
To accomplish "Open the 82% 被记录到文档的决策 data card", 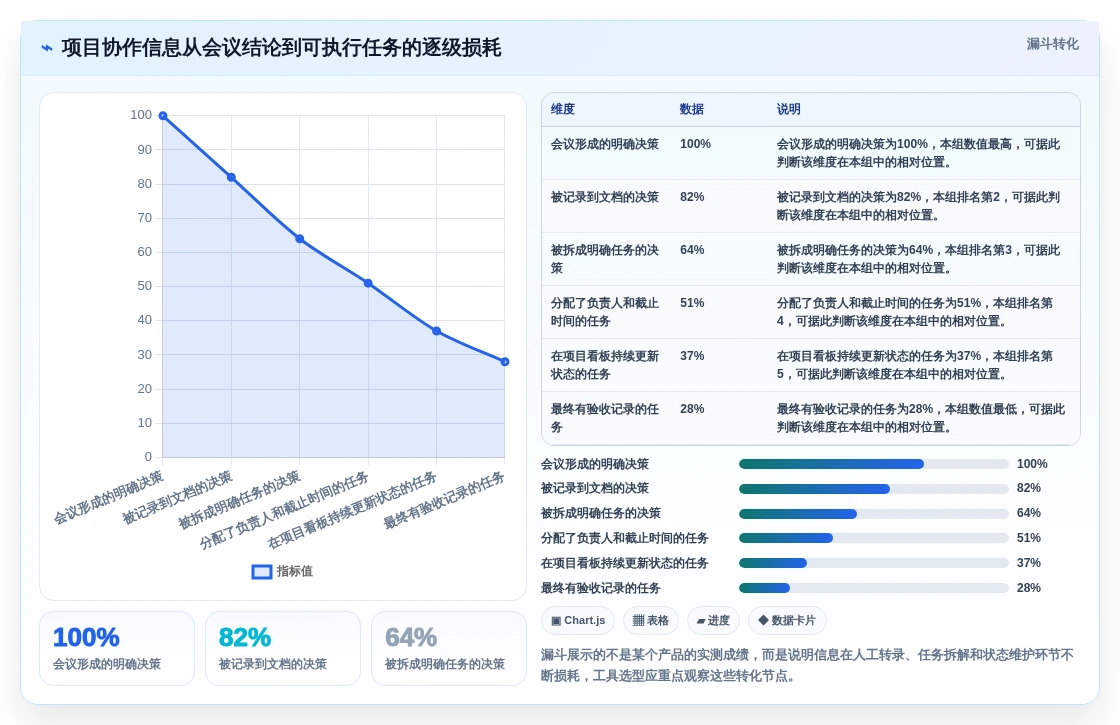I will 283,649.
